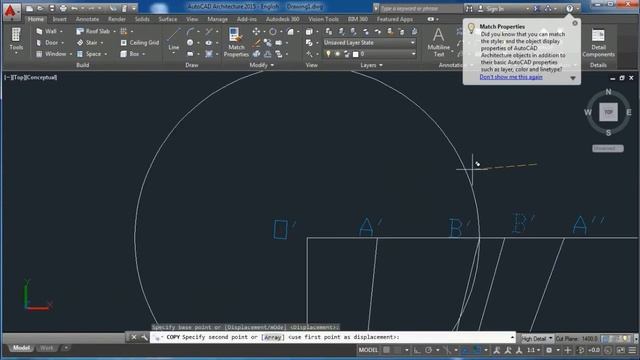Toggle layer 0 freeze sun icon
640x360 pixels.
coord(338,54)
